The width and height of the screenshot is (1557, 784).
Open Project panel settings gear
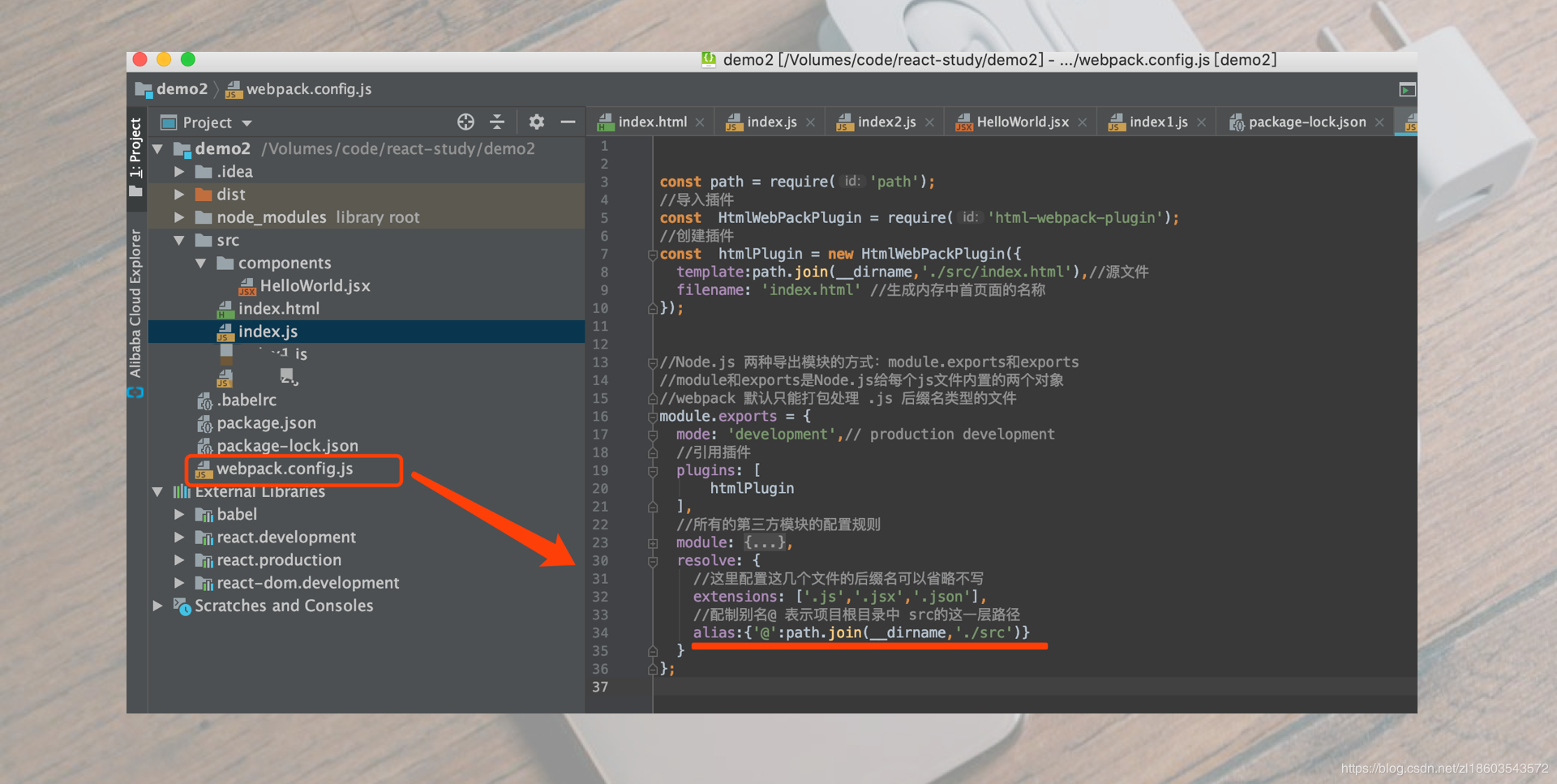[536, 122]
